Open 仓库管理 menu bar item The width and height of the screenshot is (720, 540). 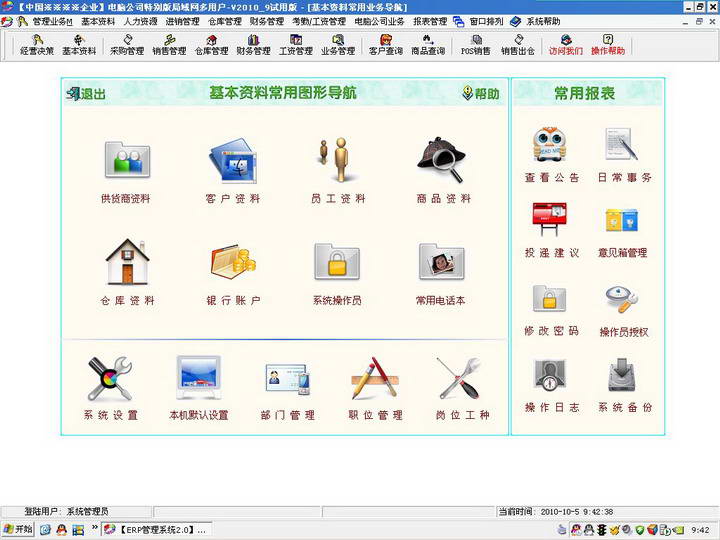point(225,22)
